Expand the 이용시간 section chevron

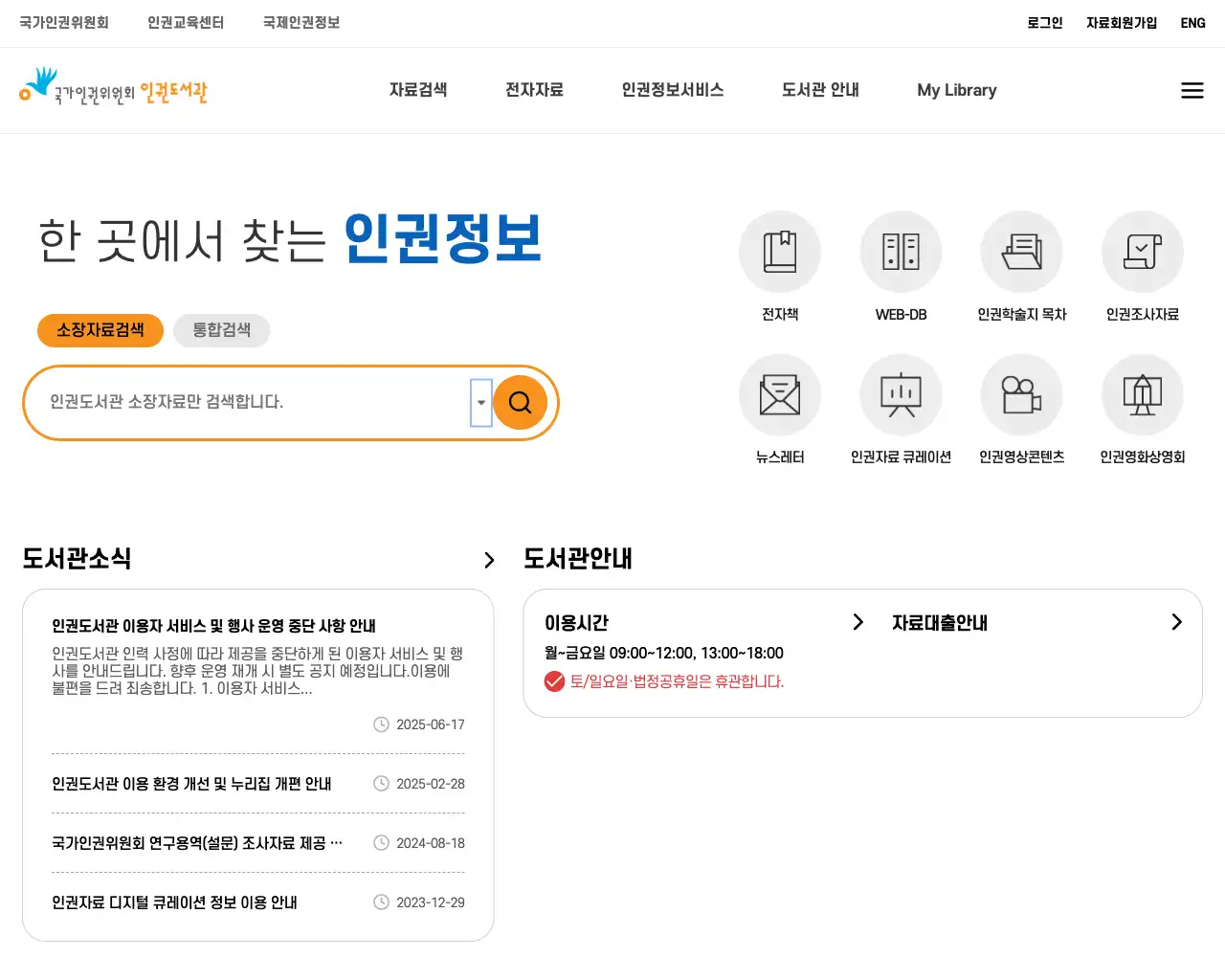tap(857, 622)
